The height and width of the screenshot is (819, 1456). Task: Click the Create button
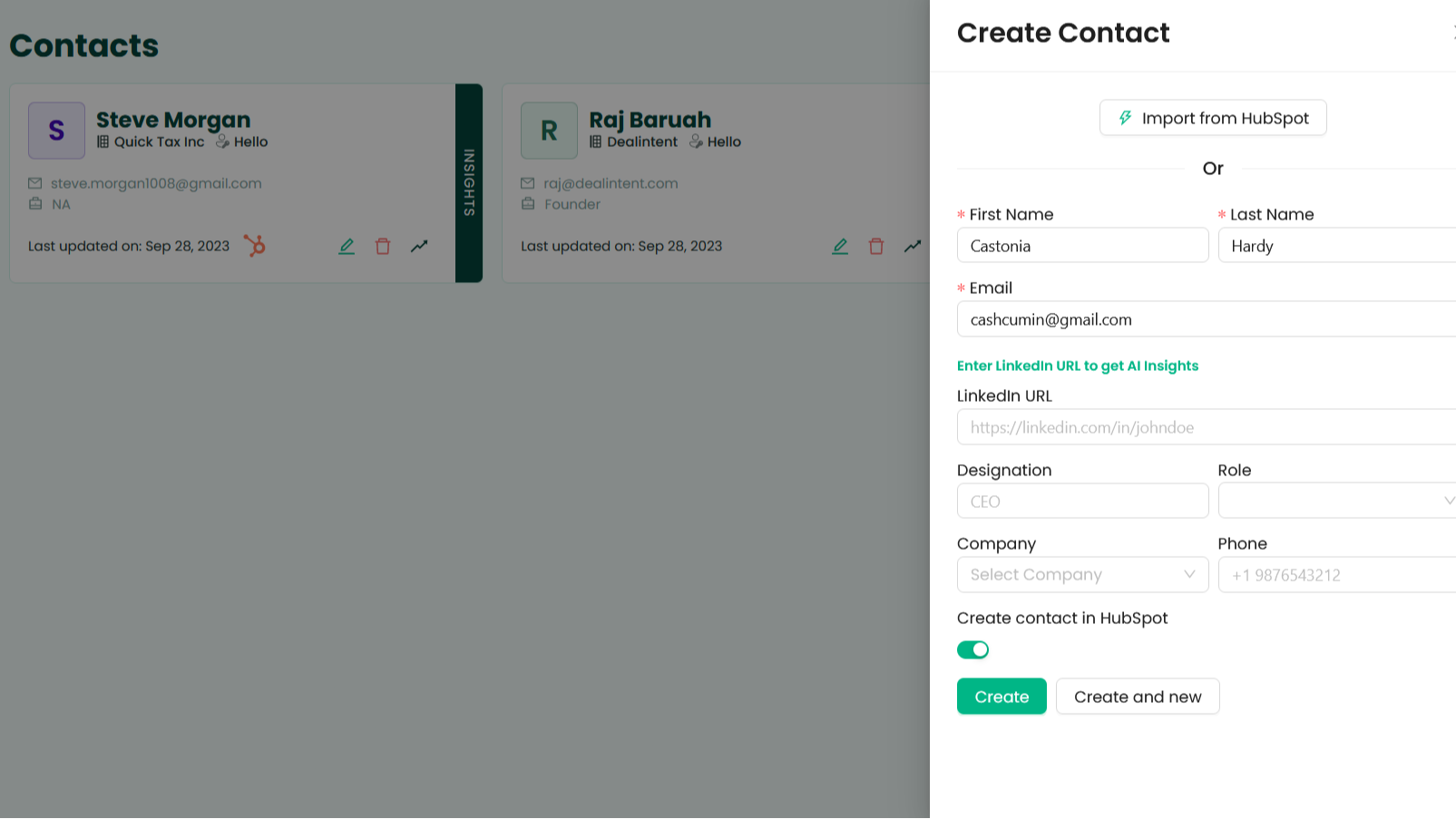(1002, 696)
